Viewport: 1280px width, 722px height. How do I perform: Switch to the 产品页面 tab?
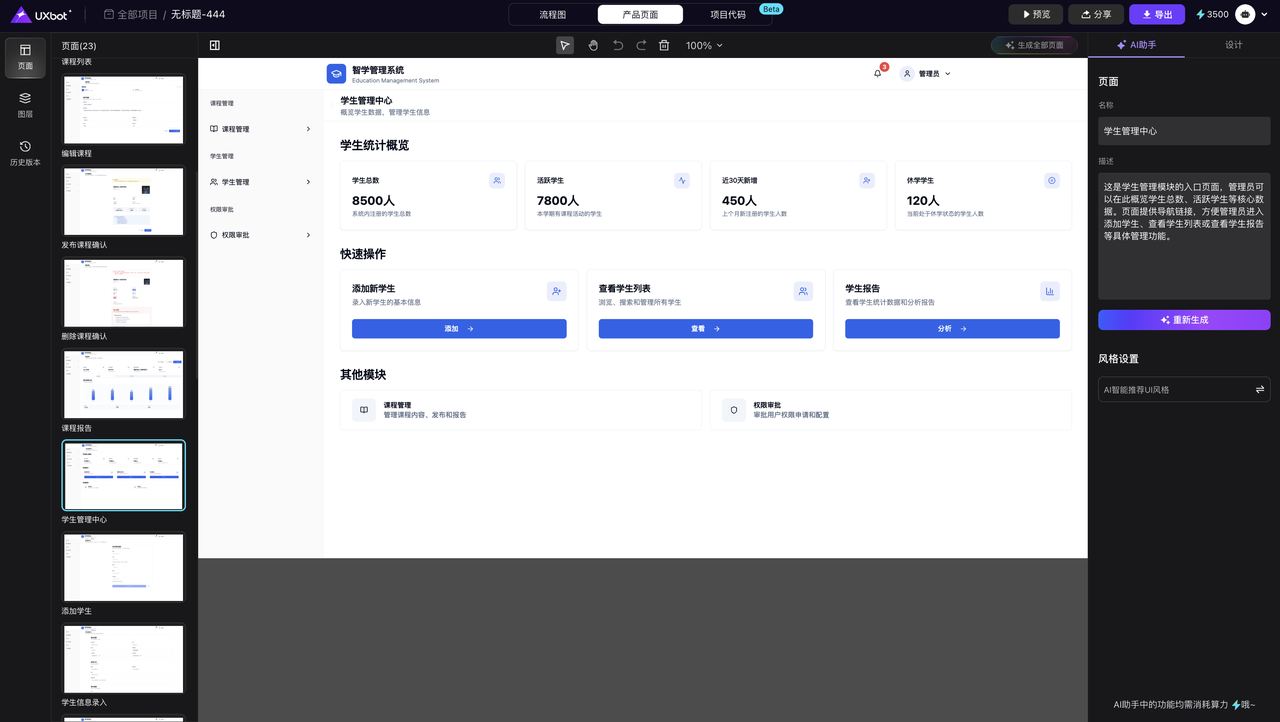tap(640, 14)
